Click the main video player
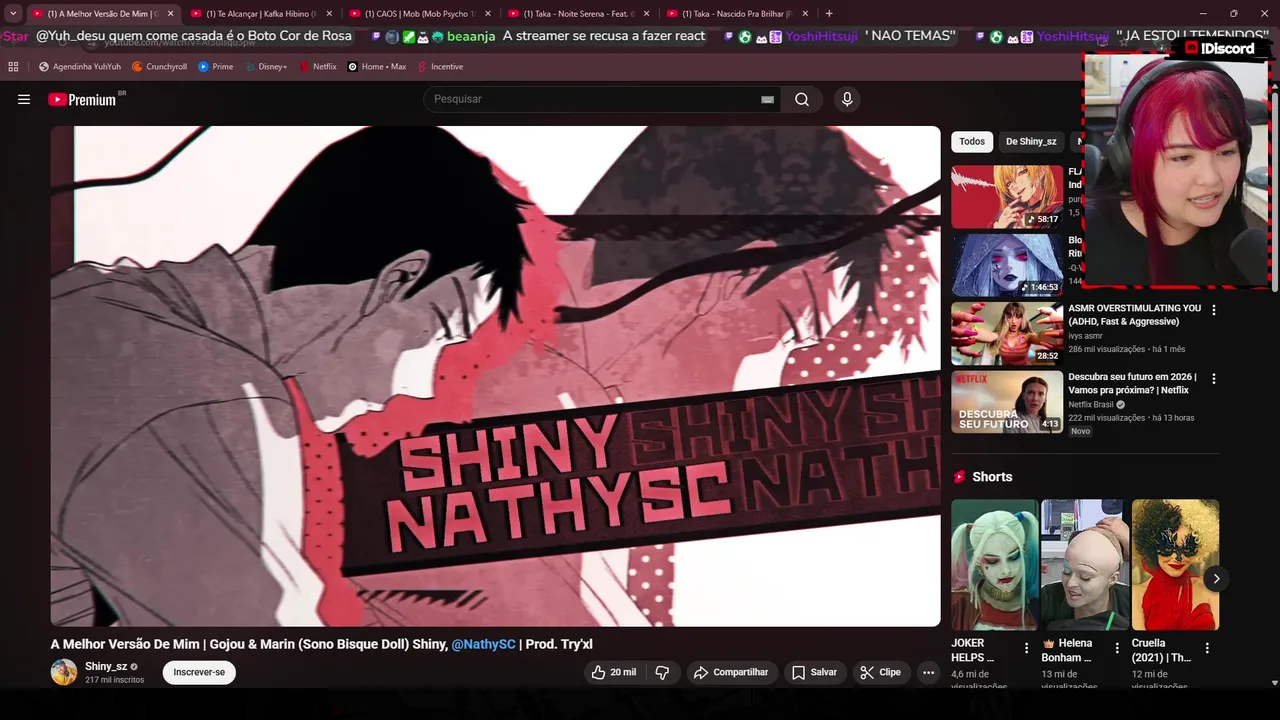1280x720 pixels. 496,376
